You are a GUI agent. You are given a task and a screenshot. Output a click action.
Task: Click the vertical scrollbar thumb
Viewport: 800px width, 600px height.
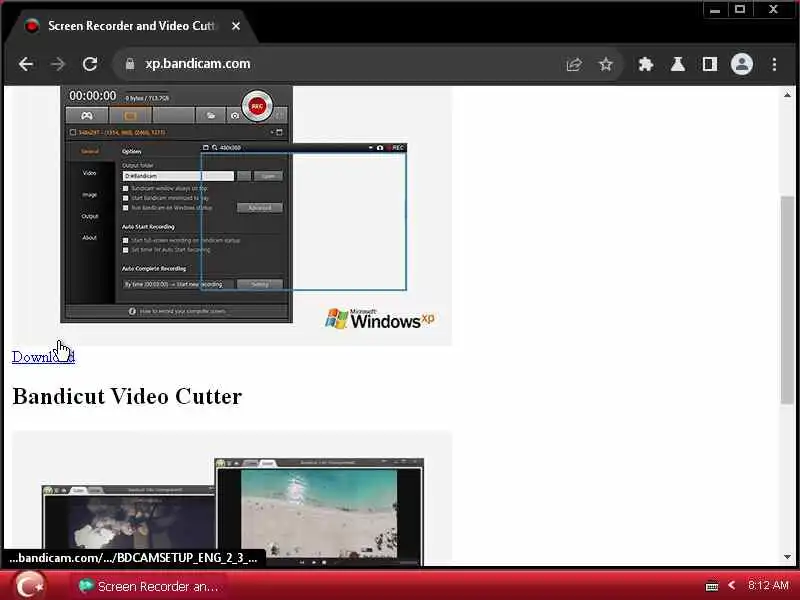click(x=787, y=300)
